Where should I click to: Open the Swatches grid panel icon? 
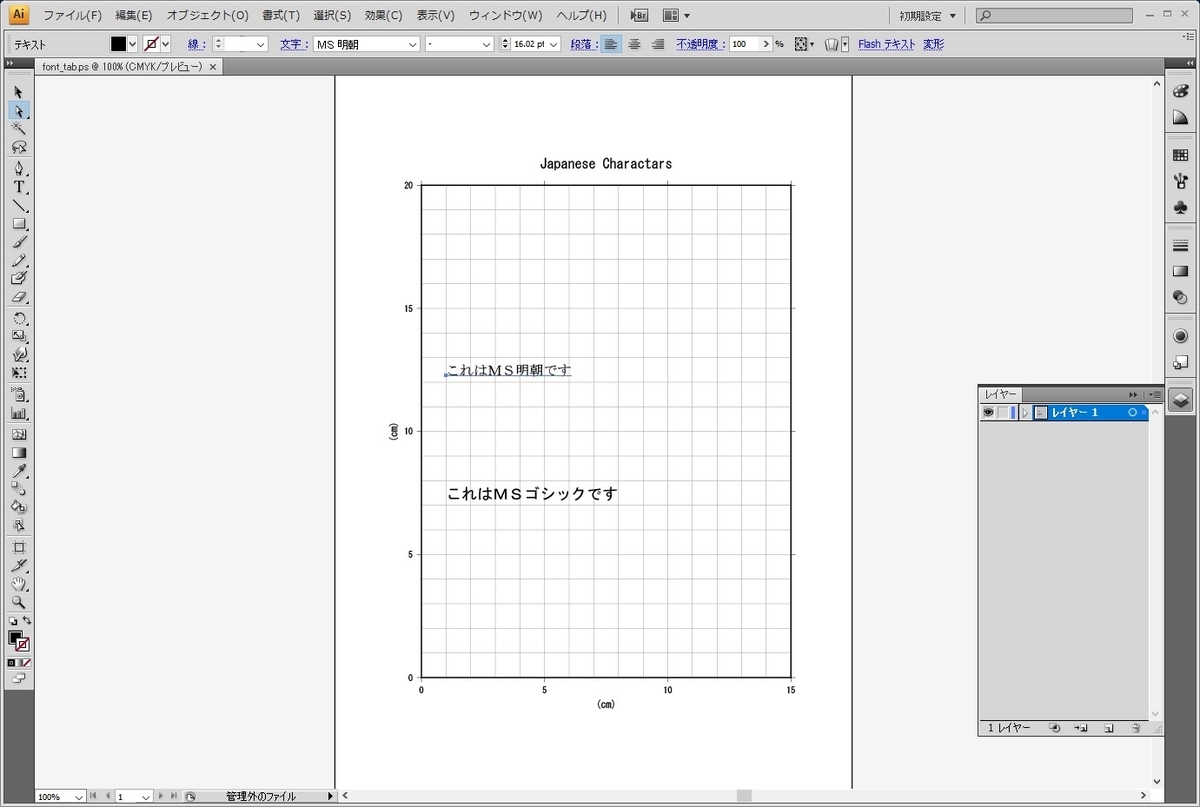tap(1180, 155)
